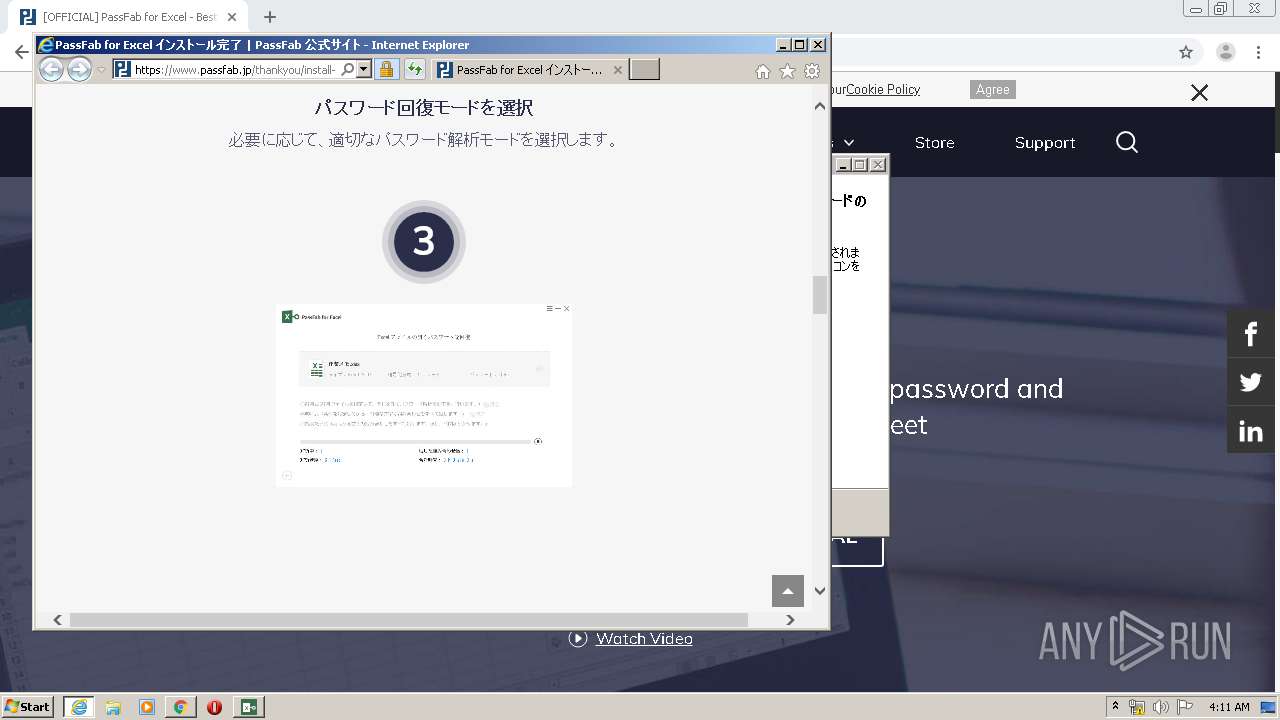Click the Chrome tab PassFab for Excel
This screenshot has width=1280, height=720.
click(130, 17)
